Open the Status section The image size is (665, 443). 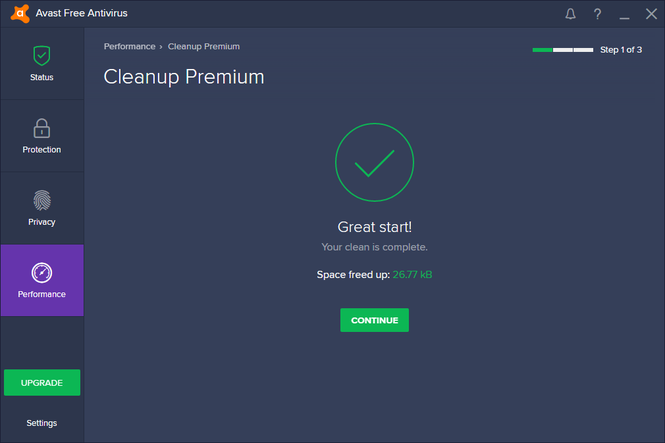42,64
